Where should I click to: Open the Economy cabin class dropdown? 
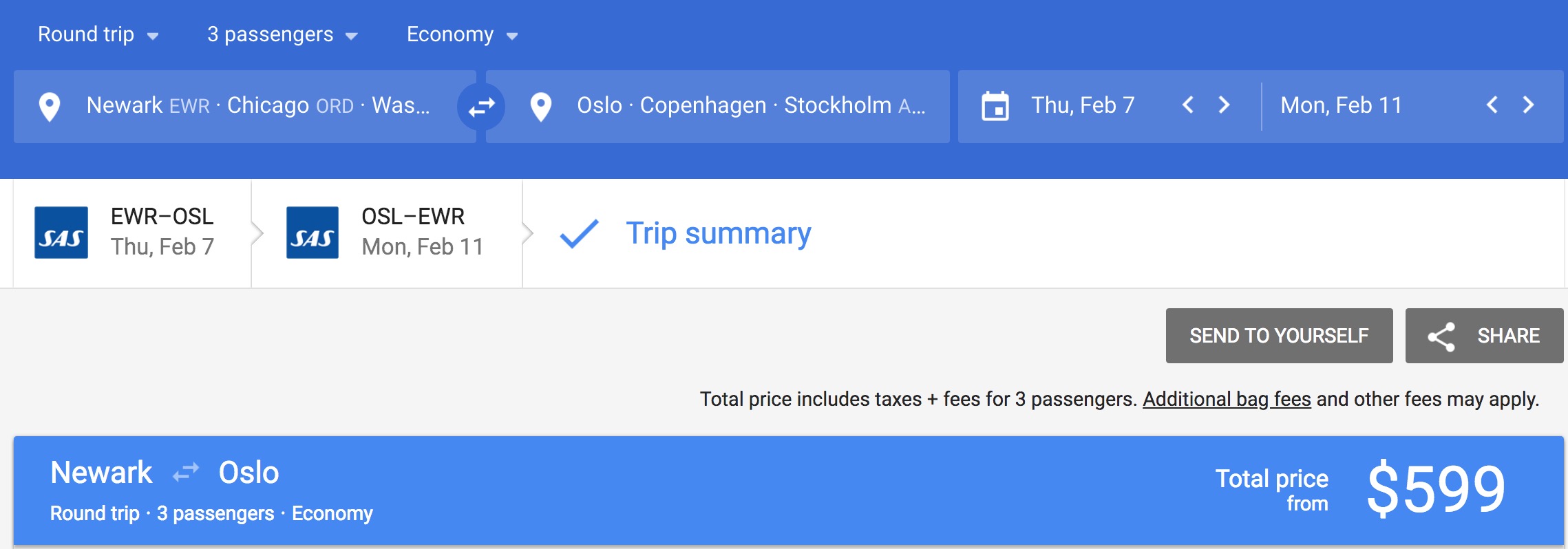coord(462,34)
